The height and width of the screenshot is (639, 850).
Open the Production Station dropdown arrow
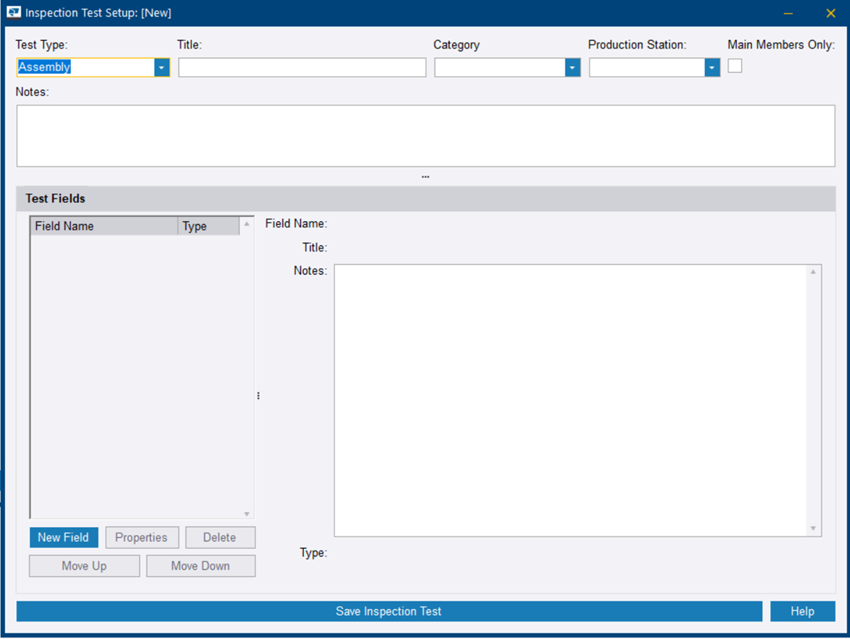[712, 68]
